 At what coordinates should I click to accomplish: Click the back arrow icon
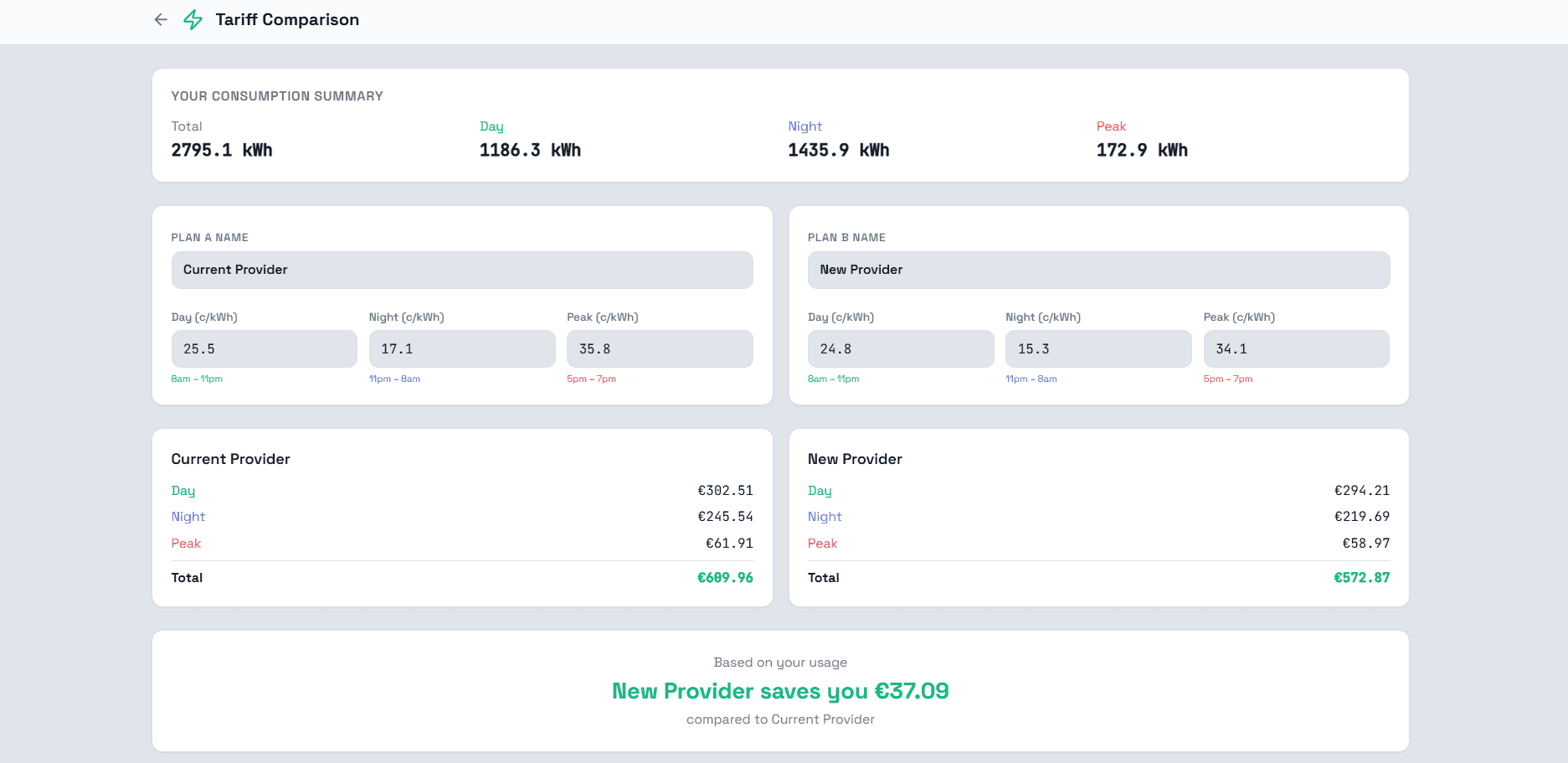click(x=161, y=19)
